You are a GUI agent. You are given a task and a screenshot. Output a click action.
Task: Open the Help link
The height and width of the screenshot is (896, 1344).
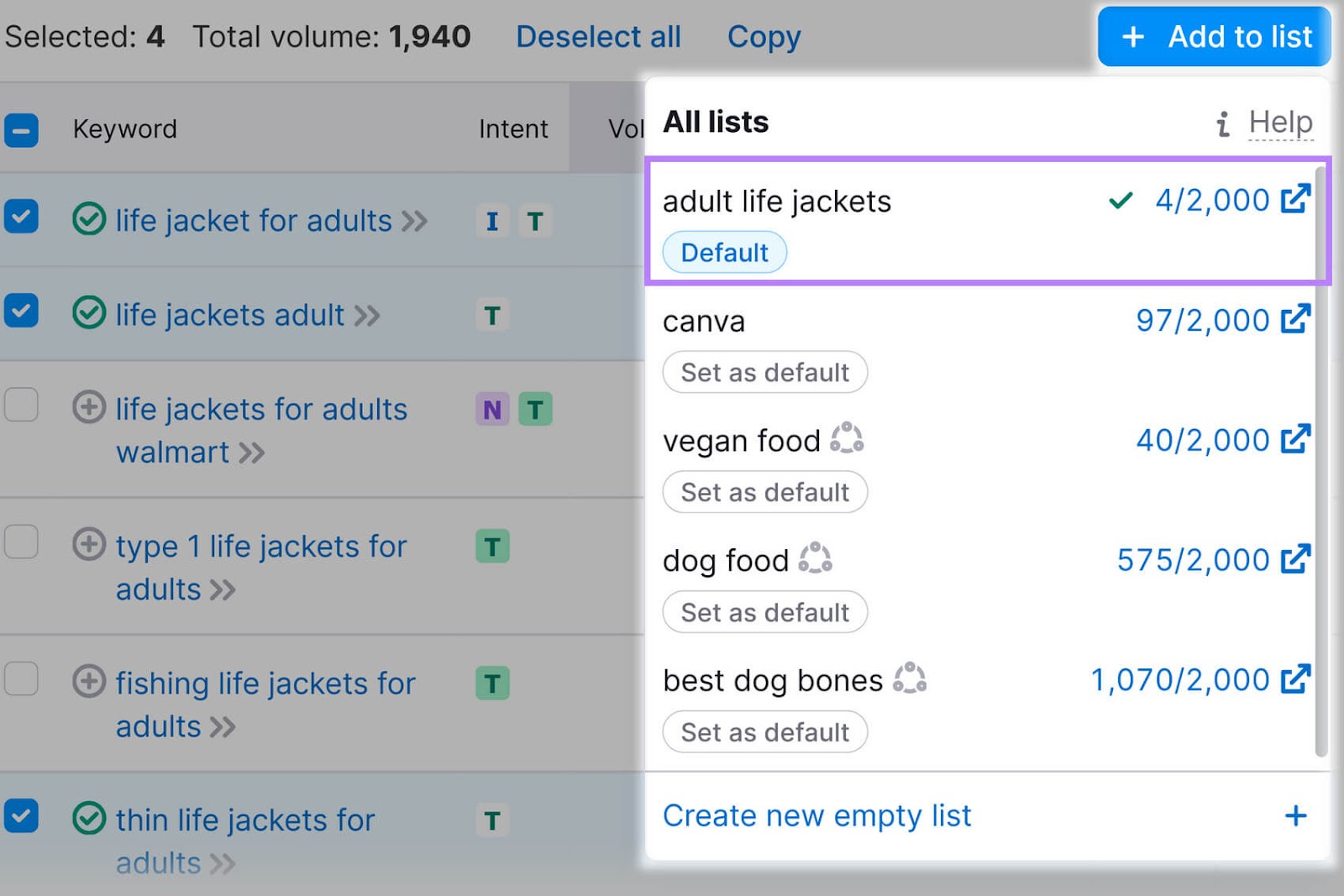pos(1280,123)
